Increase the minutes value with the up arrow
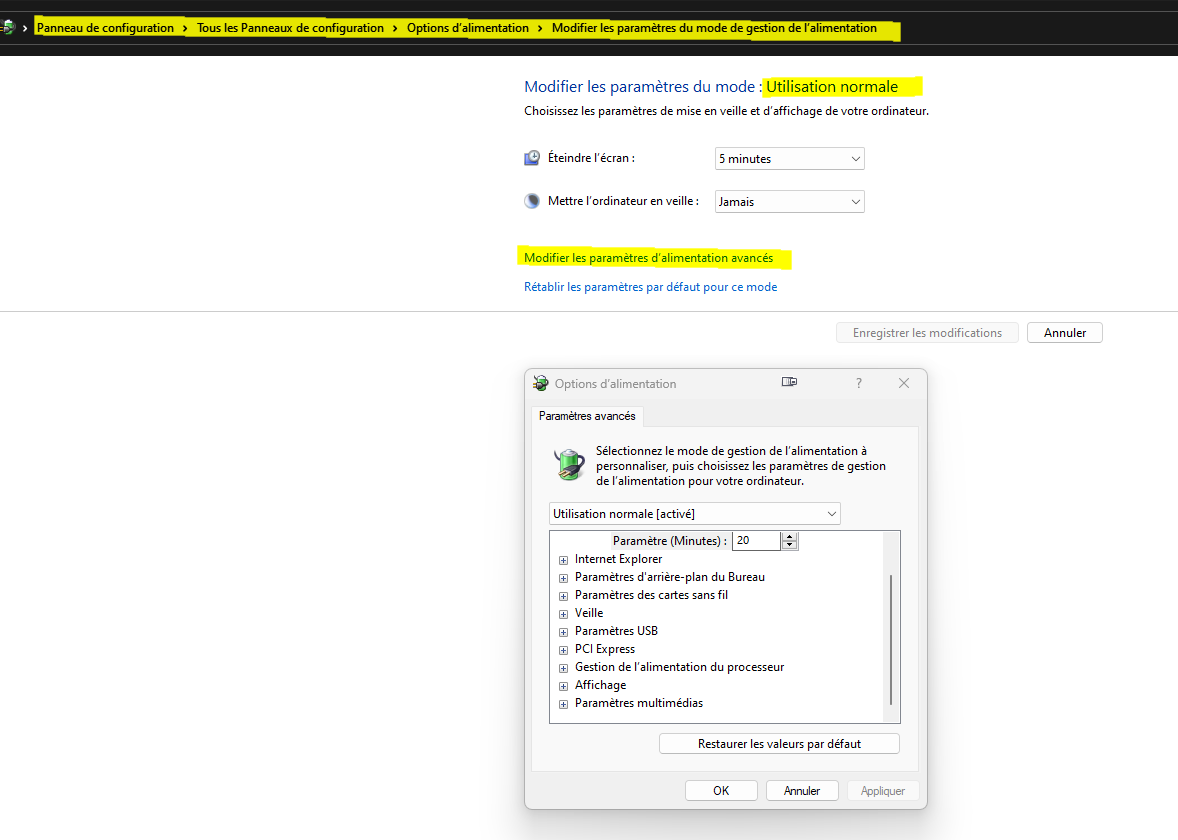 790,537
